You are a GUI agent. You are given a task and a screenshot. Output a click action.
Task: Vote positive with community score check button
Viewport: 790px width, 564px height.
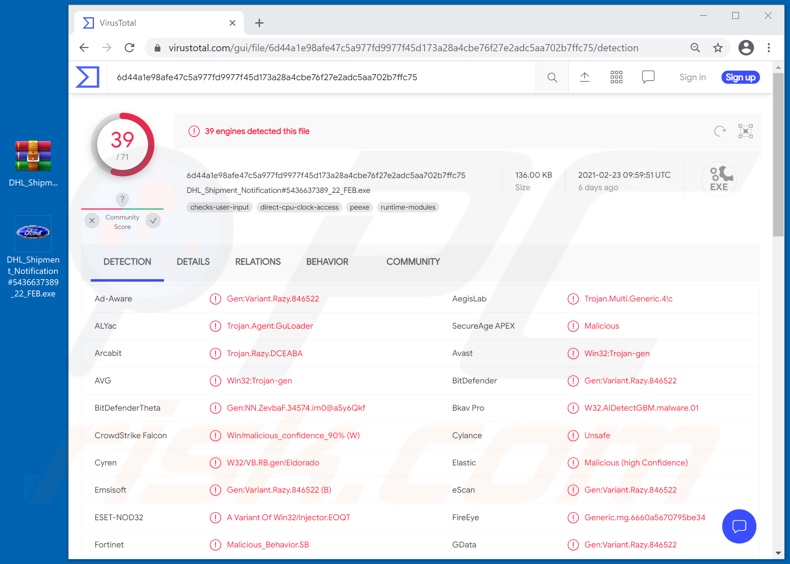(153, 220)
